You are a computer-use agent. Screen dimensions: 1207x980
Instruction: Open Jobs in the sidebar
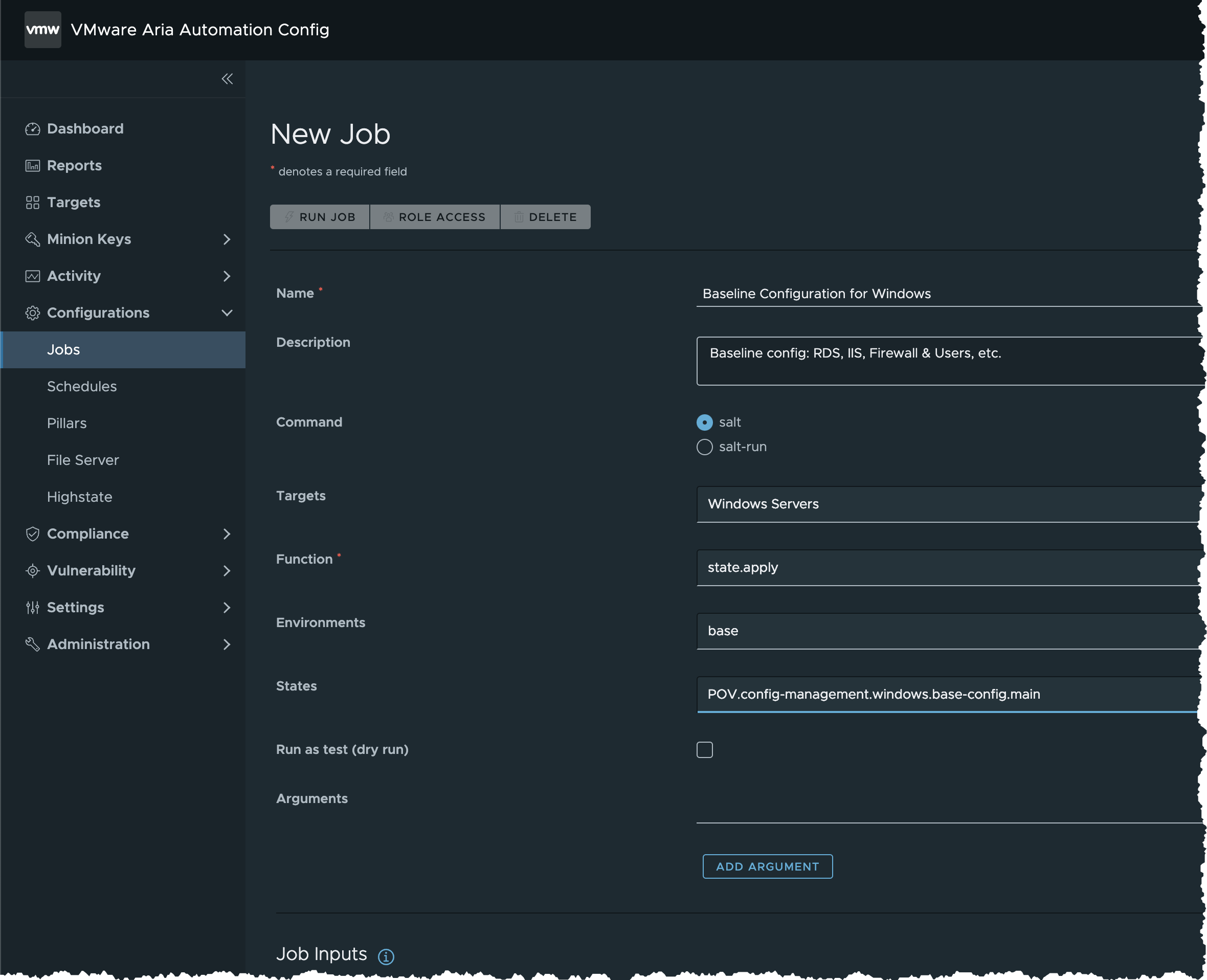123,350
